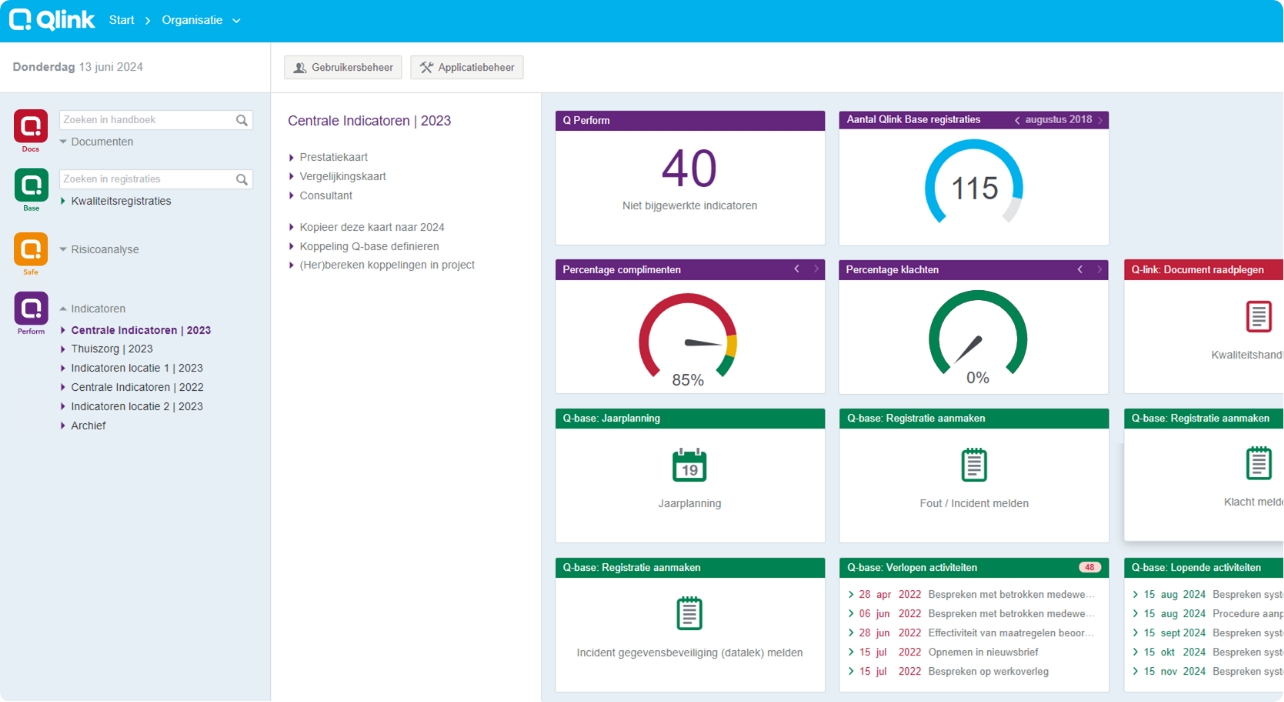The width and height of the screenshot is (1284, 702).
Task: Click the Qlink logo in the header
Action: [52, 20]
